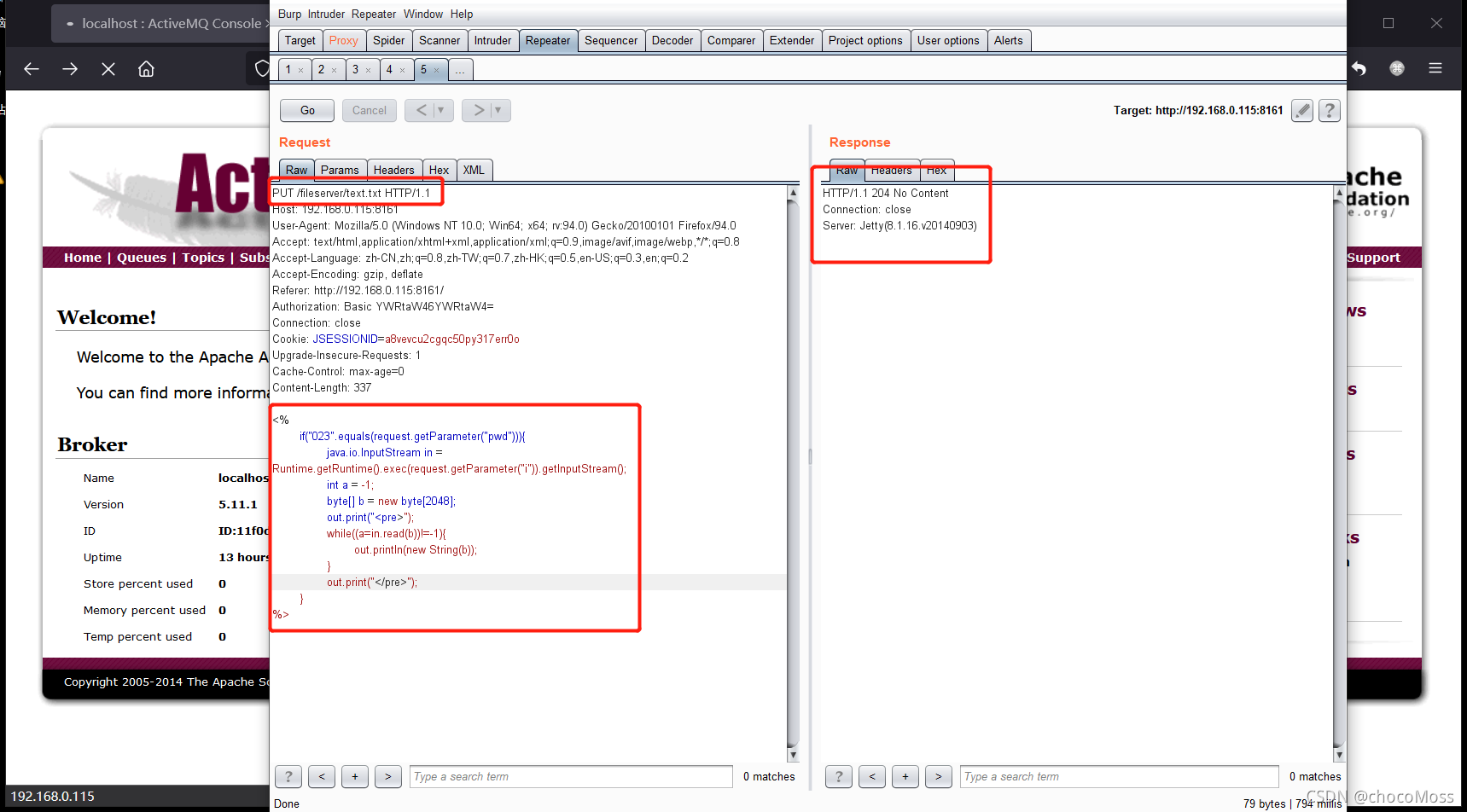Click the browser forward arrow

70,69
